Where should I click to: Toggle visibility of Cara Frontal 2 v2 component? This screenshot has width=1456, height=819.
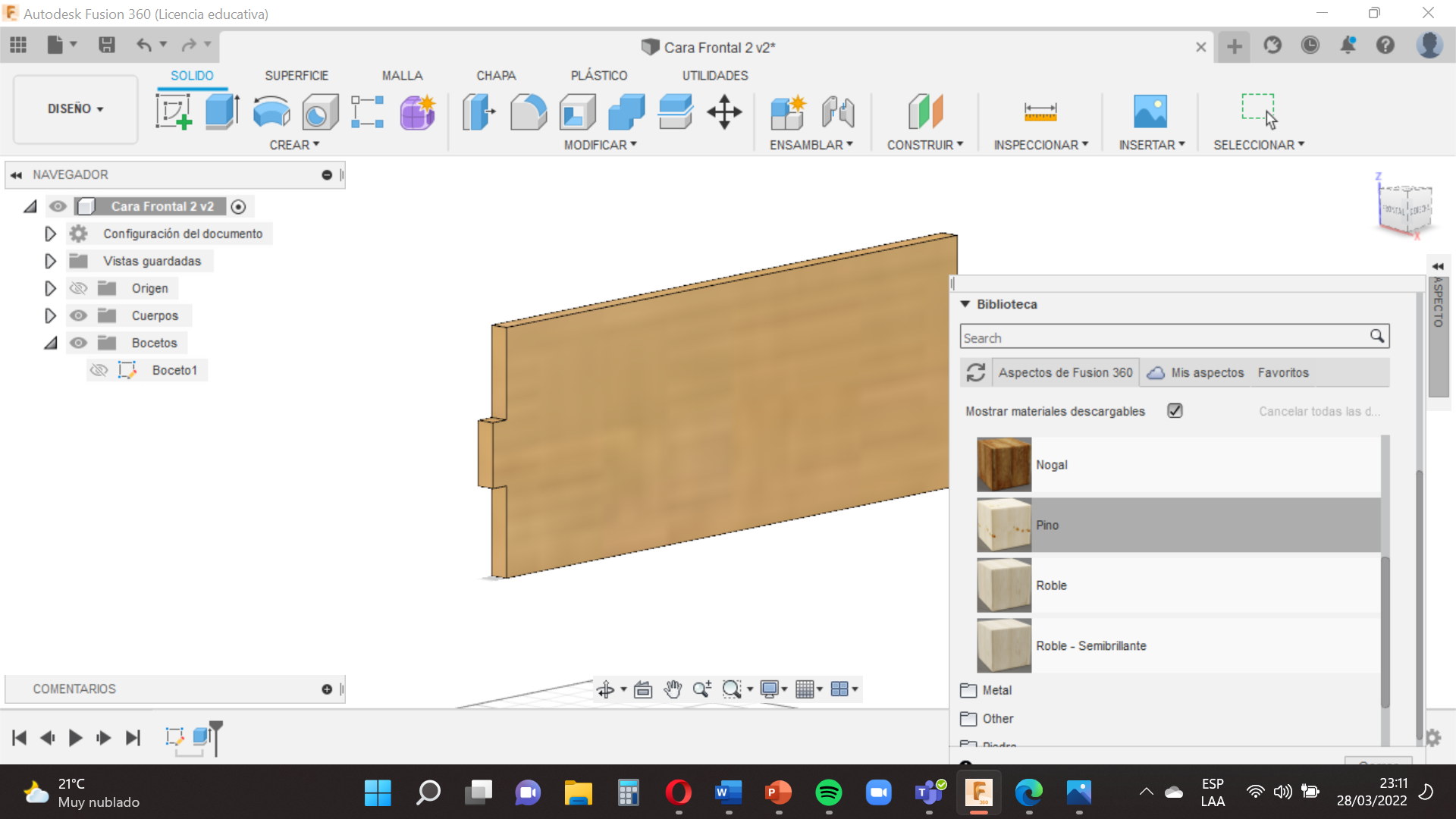click(58, 206)
